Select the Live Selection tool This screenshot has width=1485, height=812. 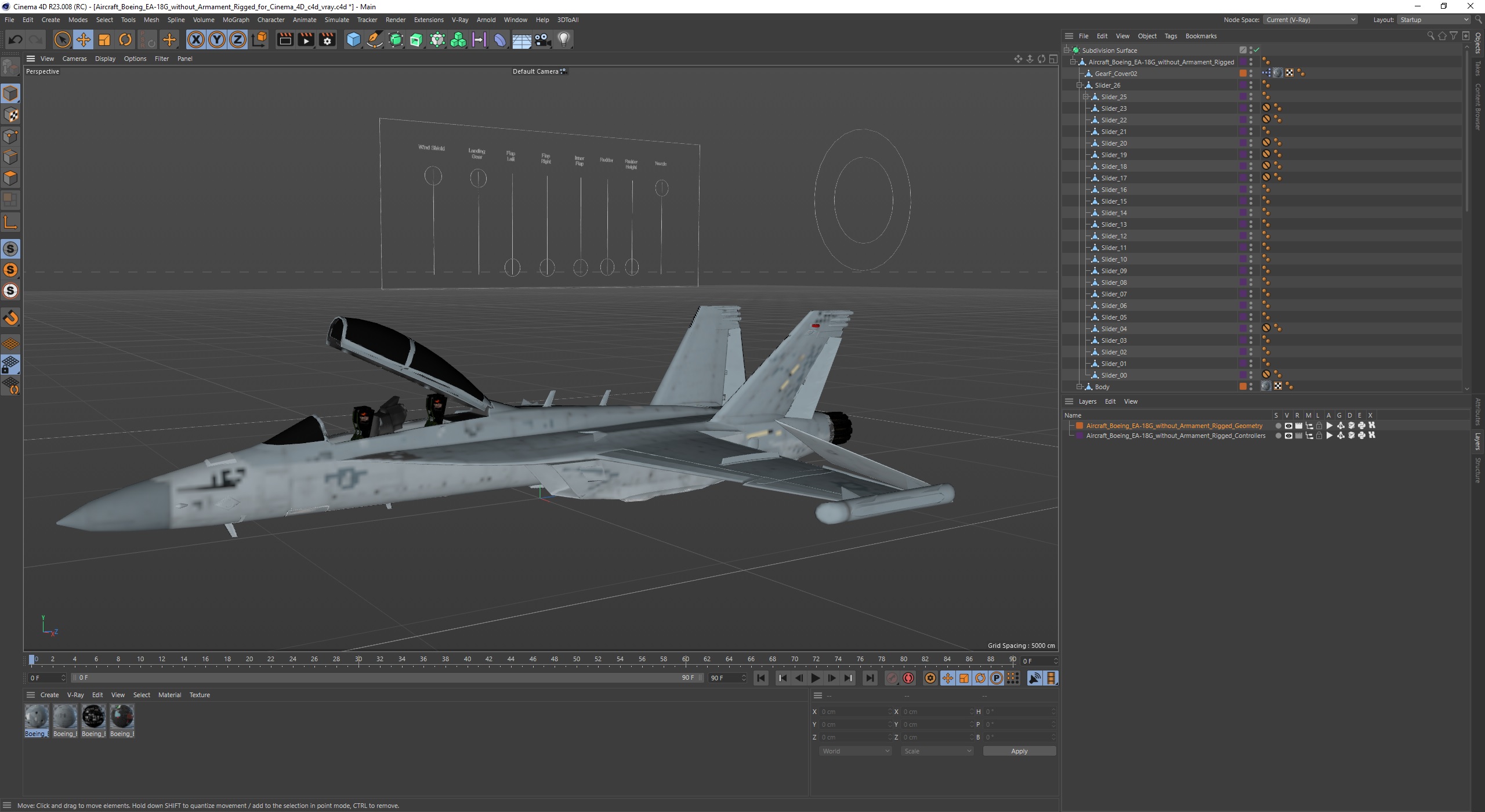(x=62, y=39)
